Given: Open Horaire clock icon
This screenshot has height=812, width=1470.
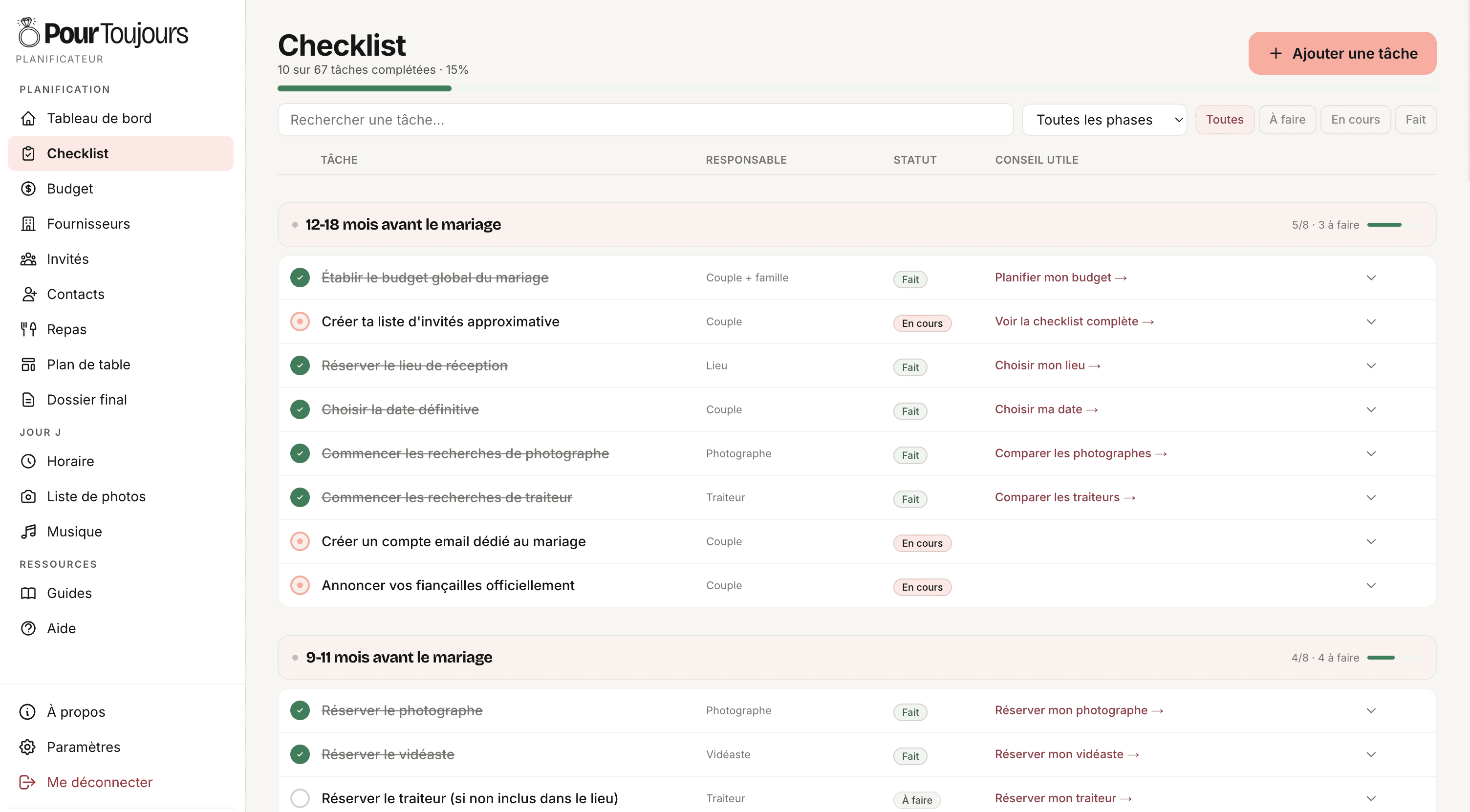Looking at the screenshot, I should [28, 461].
